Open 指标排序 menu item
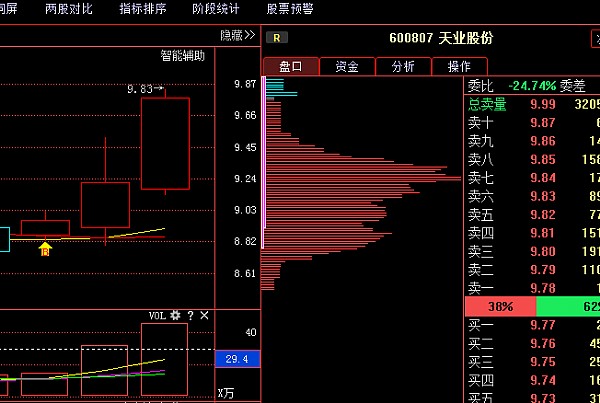 [x=142, y=9]
